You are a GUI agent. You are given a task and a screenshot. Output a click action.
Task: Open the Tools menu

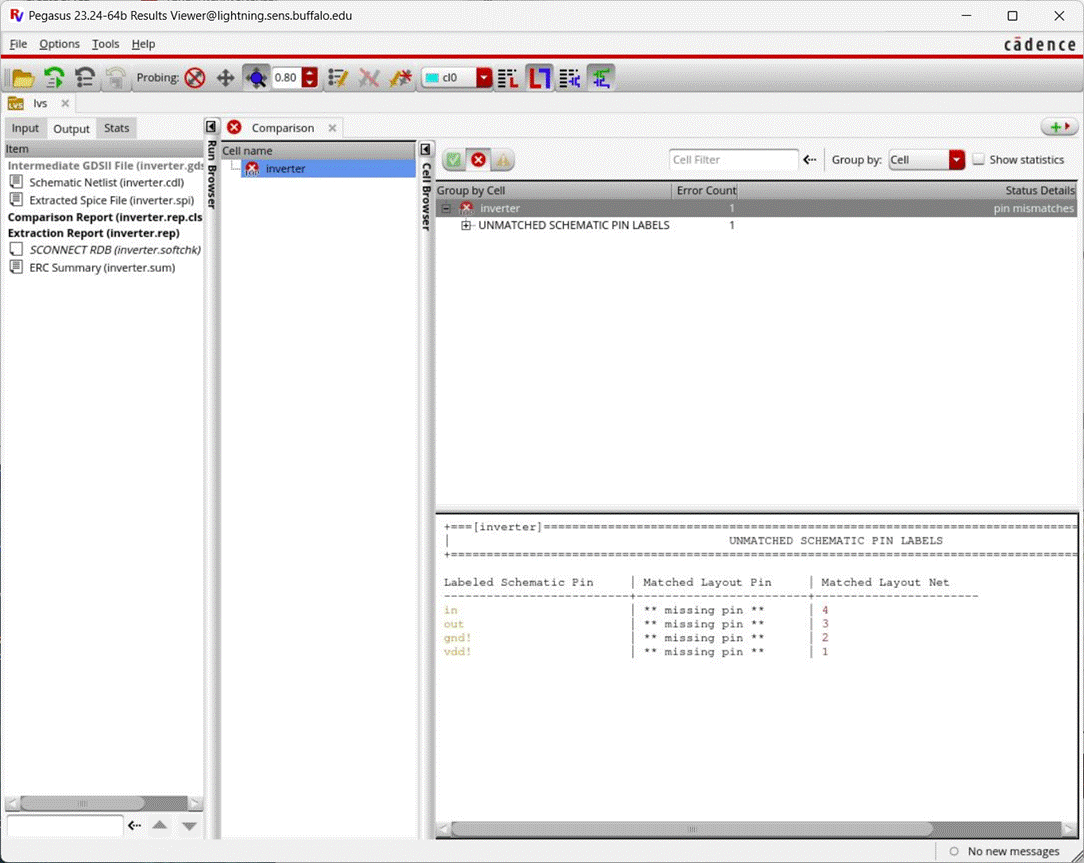(x=105, y=44)
